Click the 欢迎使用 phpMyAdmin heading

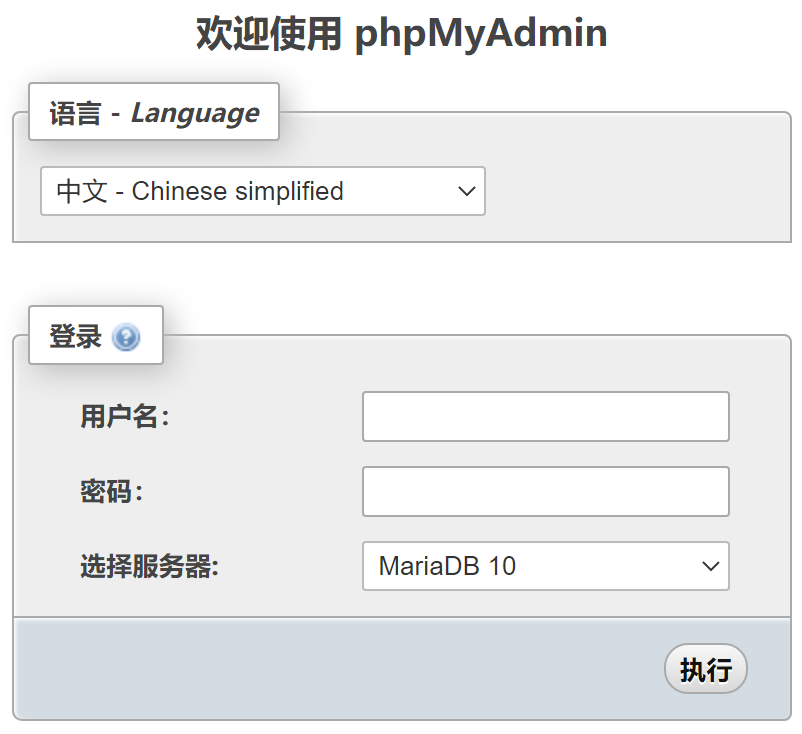(400, 33)
